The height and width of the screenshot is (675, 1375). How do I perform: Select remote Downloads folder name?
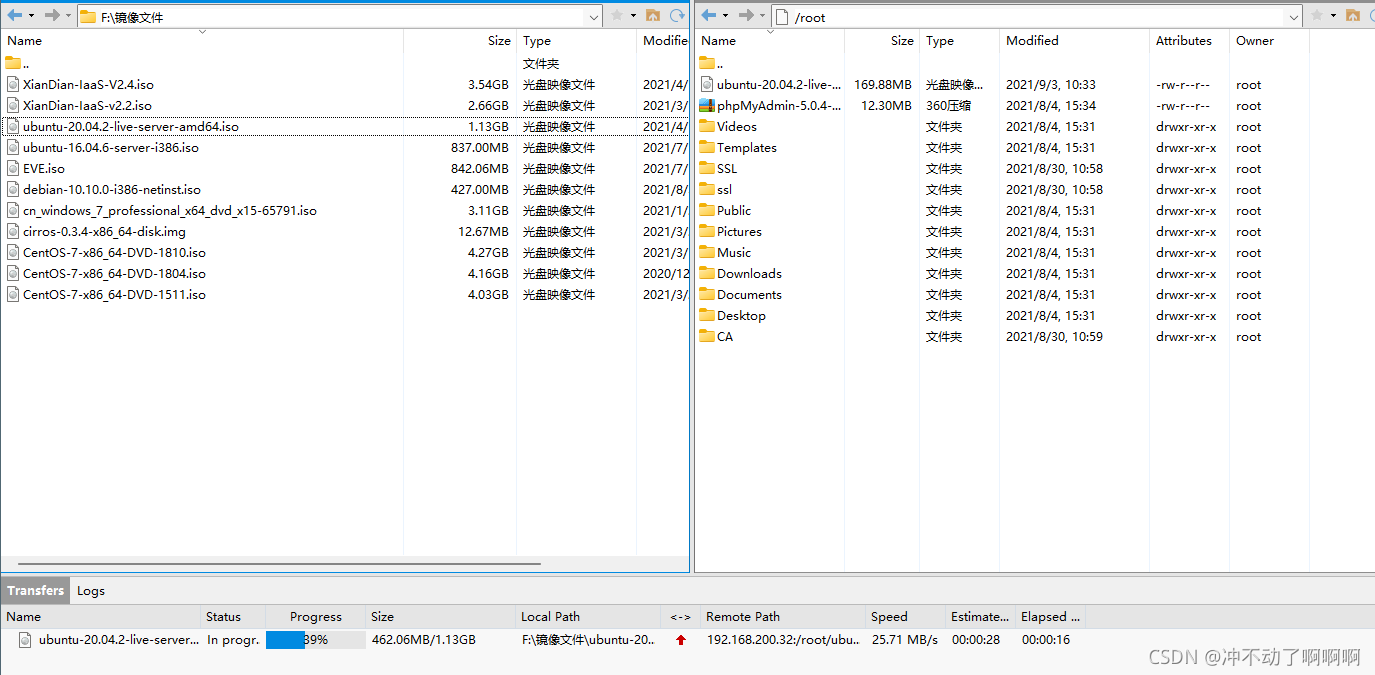coord(749,274)
